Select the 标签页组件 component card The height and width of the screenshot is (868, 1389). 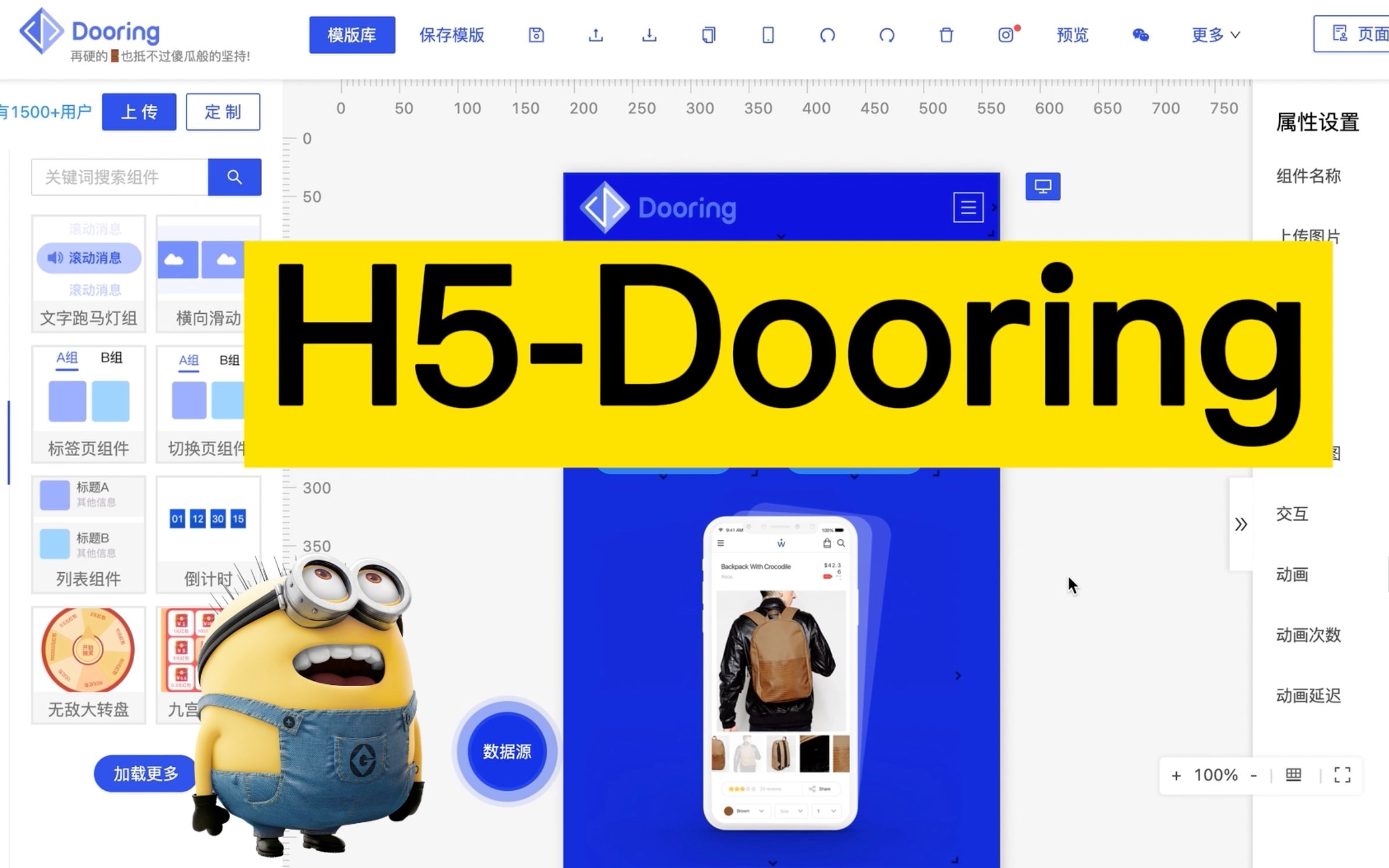click(x=88, y=404)
